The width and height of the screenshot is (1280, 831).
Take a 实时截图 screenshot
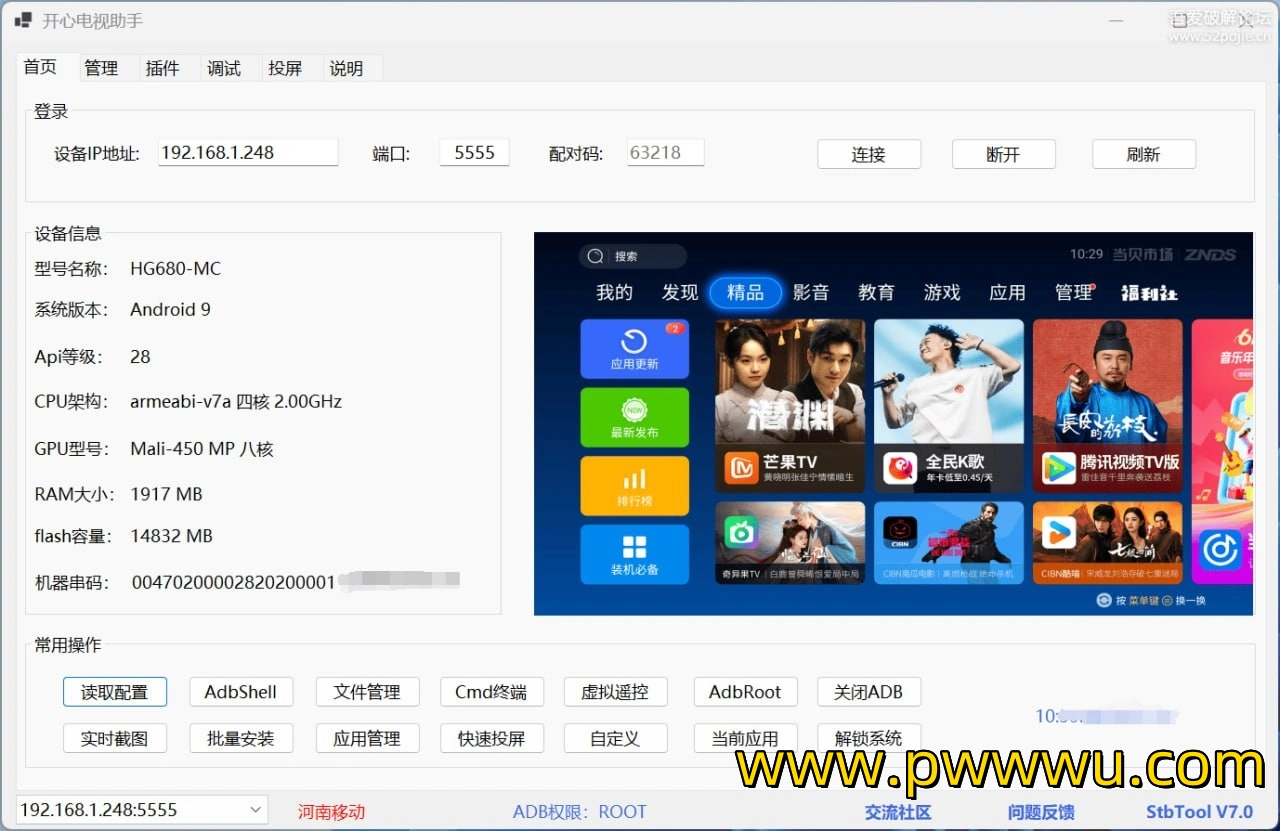114,738
